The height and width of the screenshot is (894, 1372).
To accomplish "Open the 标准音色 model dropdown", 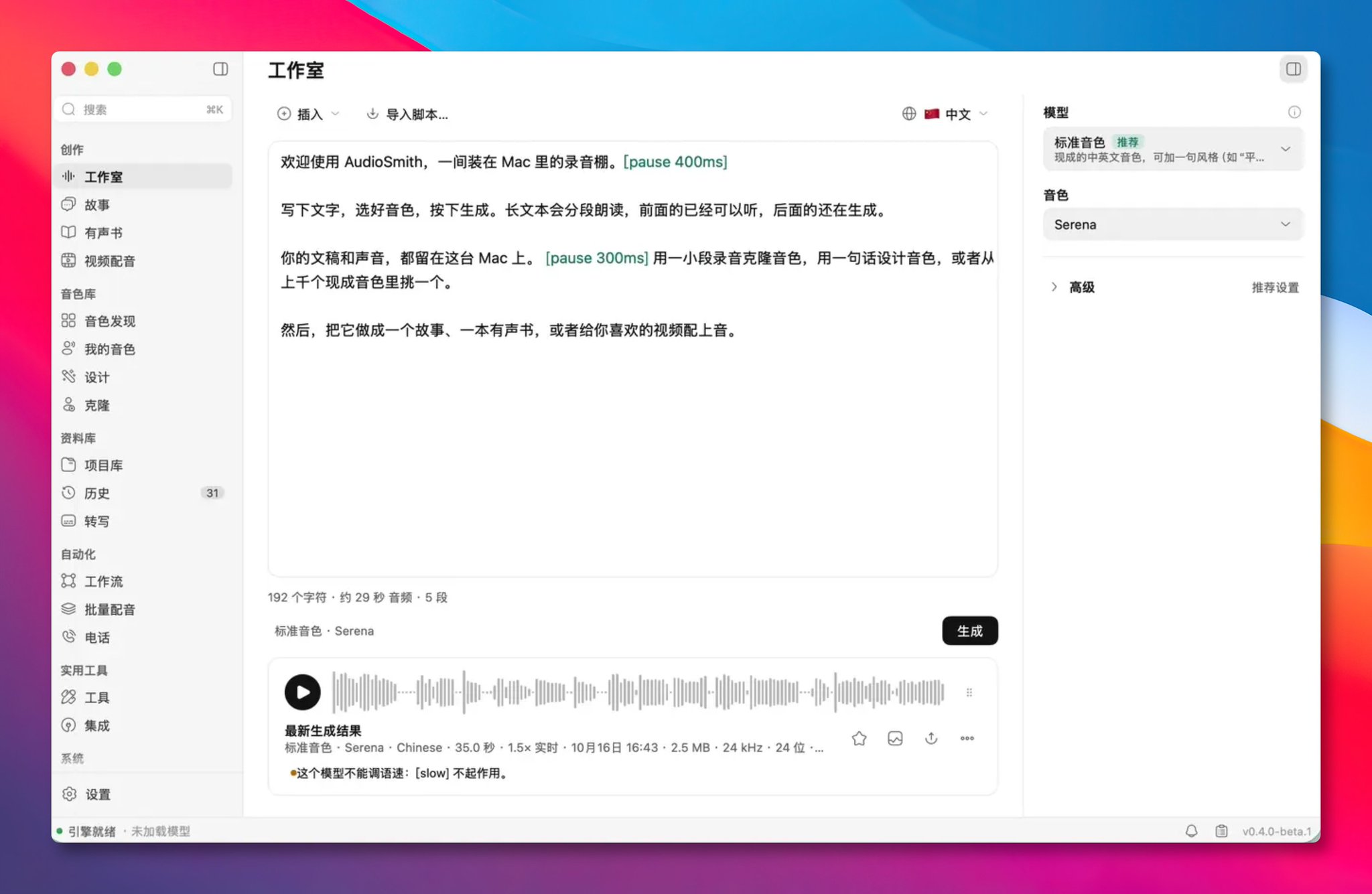I will pos(1172,149).
